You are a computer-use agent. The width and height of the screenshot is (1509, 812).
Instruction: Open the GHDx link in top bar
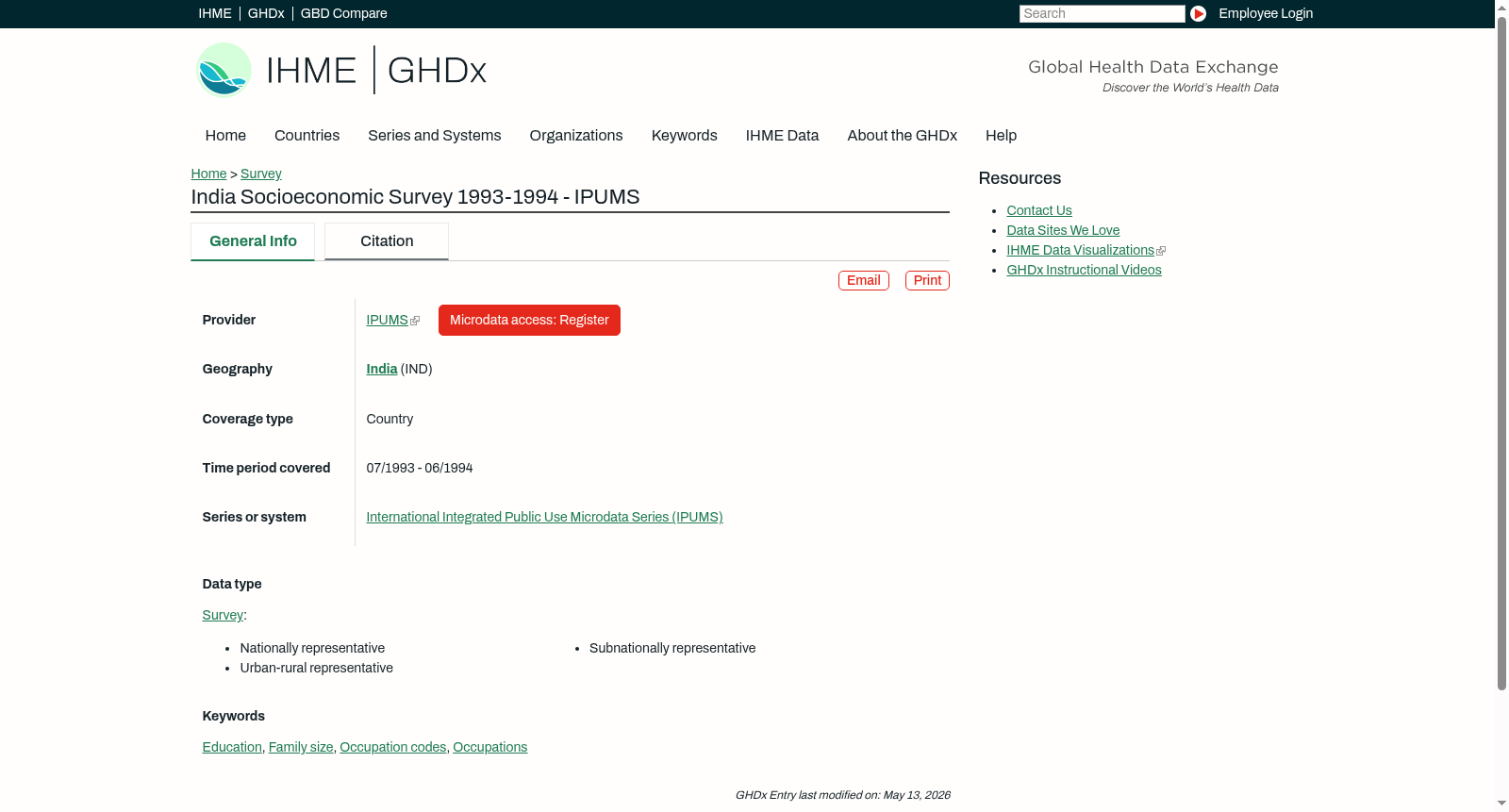pyautogui.click(x=266, y=13)
